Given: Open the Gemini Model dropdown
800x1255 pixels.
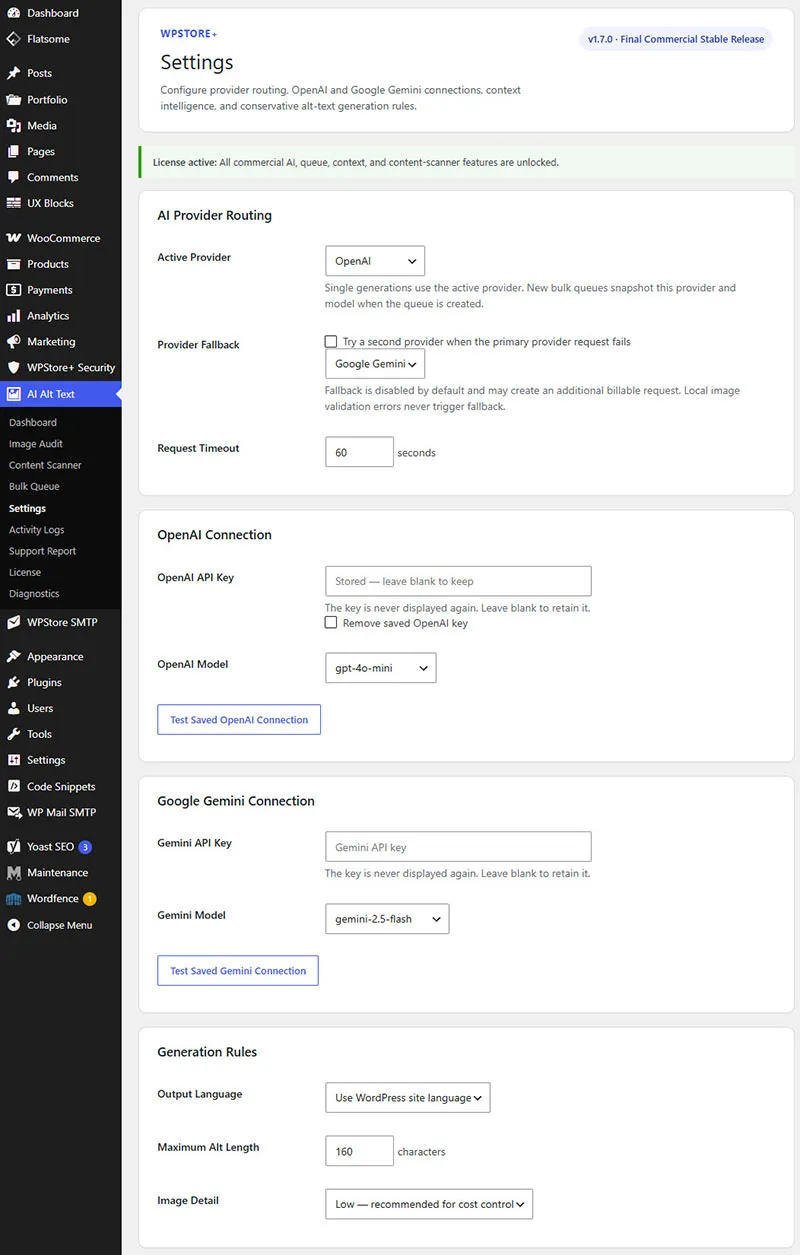Looking at the screenshot, I should pos(387,919).
